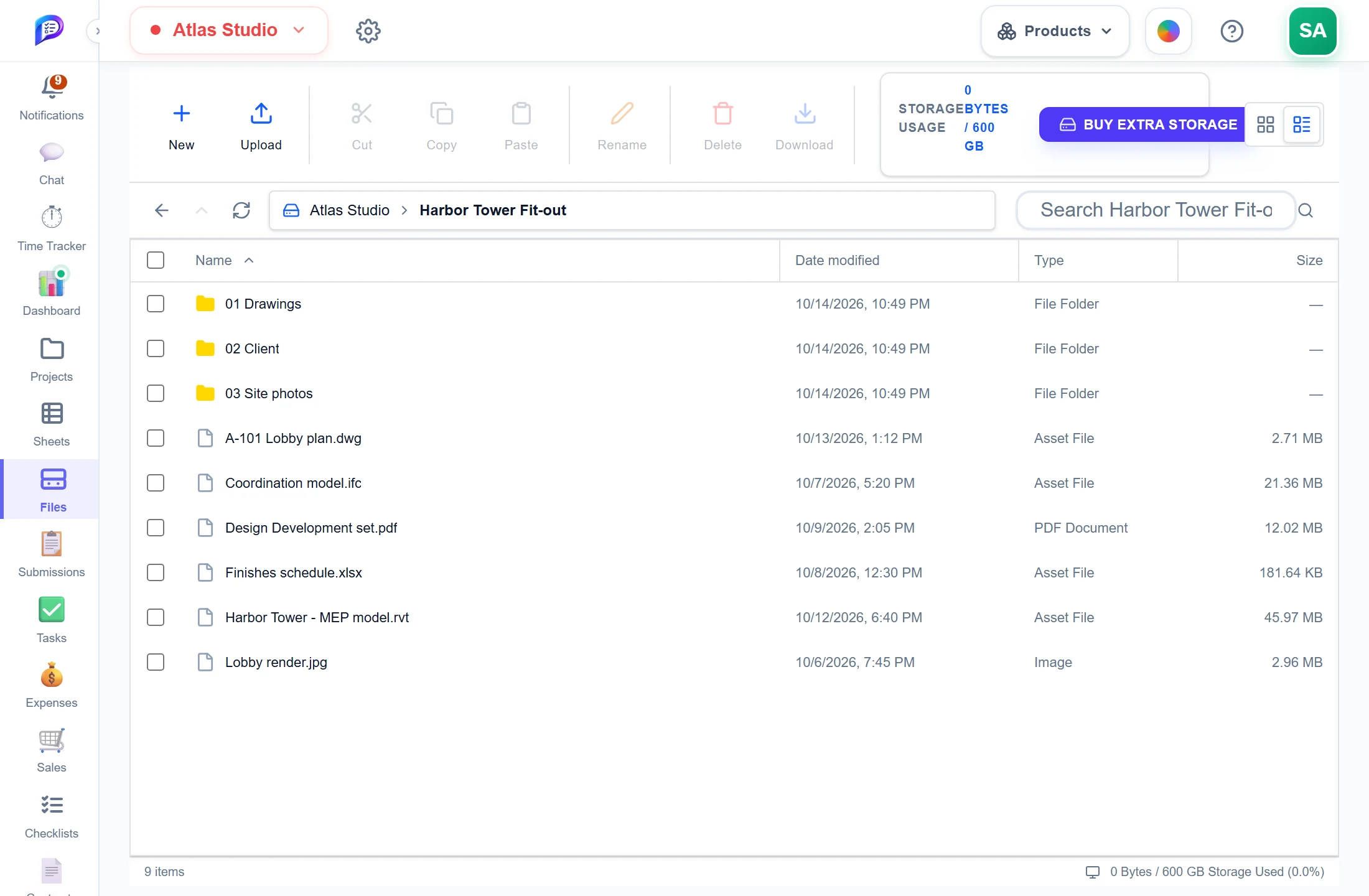Click the New button
The height and width of the screenshot is (896, 1369).
[181, 126]
